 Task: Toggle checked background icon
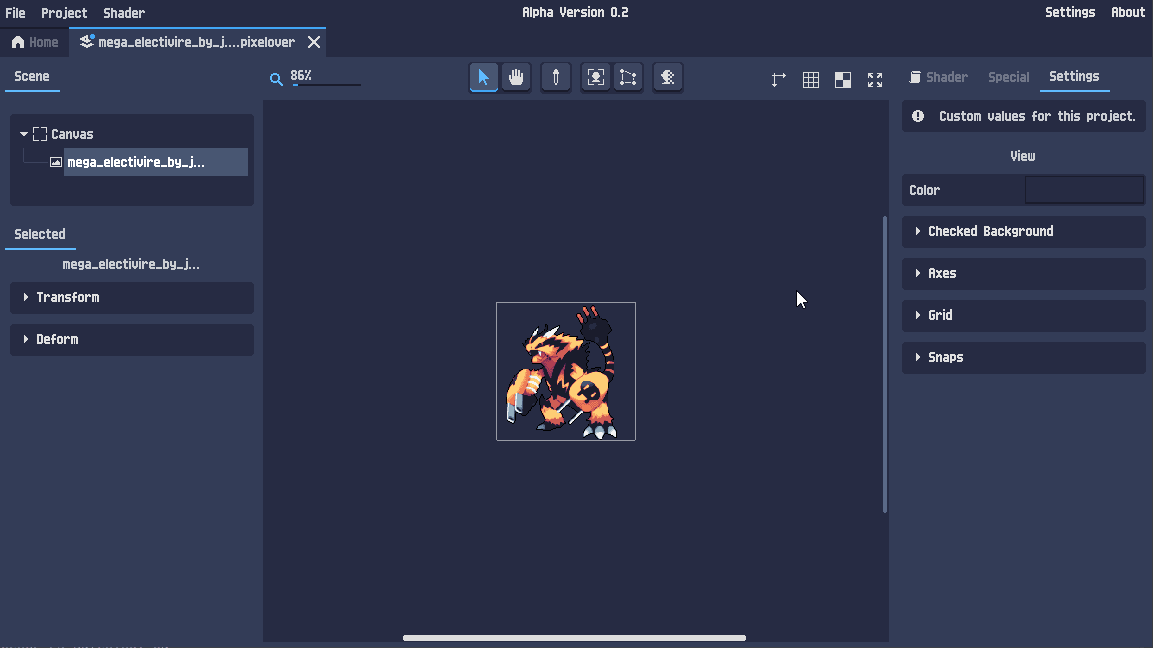click(843, 79)
